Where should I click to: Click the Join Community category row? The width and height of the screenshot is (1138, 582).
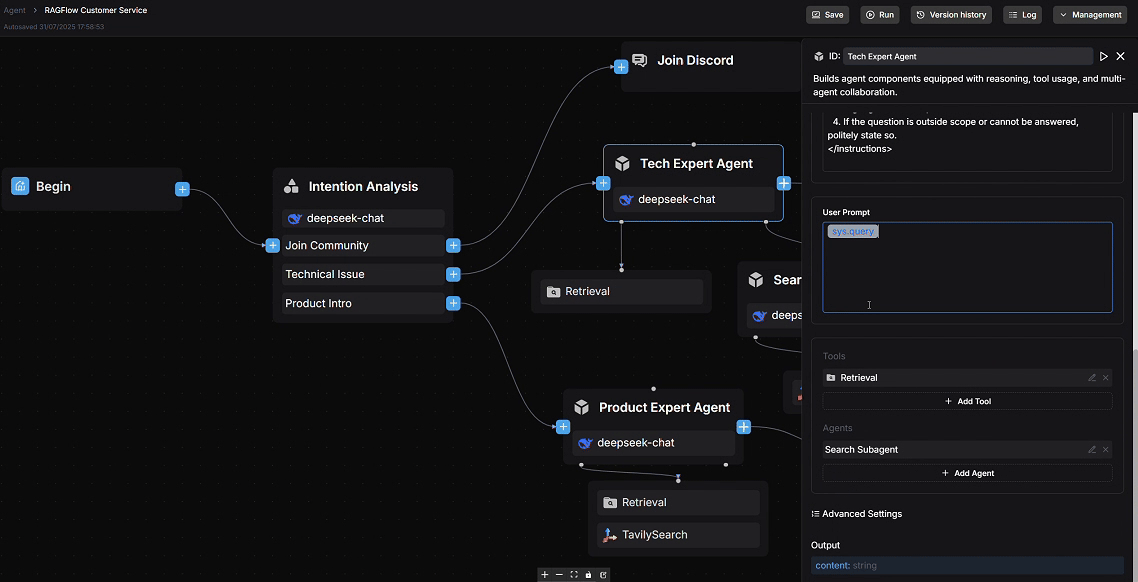[363, 245]
